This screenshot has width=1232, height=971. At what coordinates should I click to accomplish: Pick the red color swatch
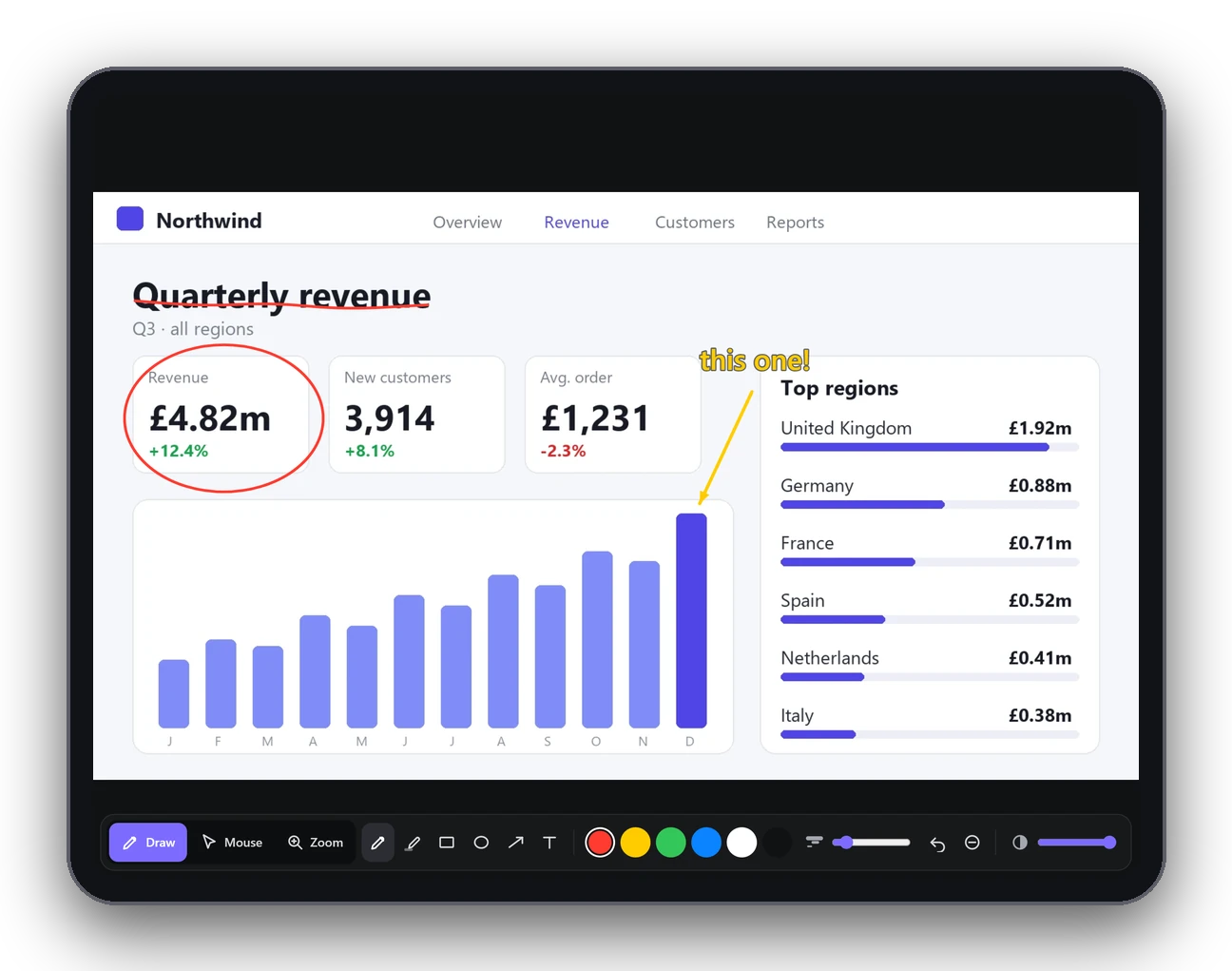600,843
